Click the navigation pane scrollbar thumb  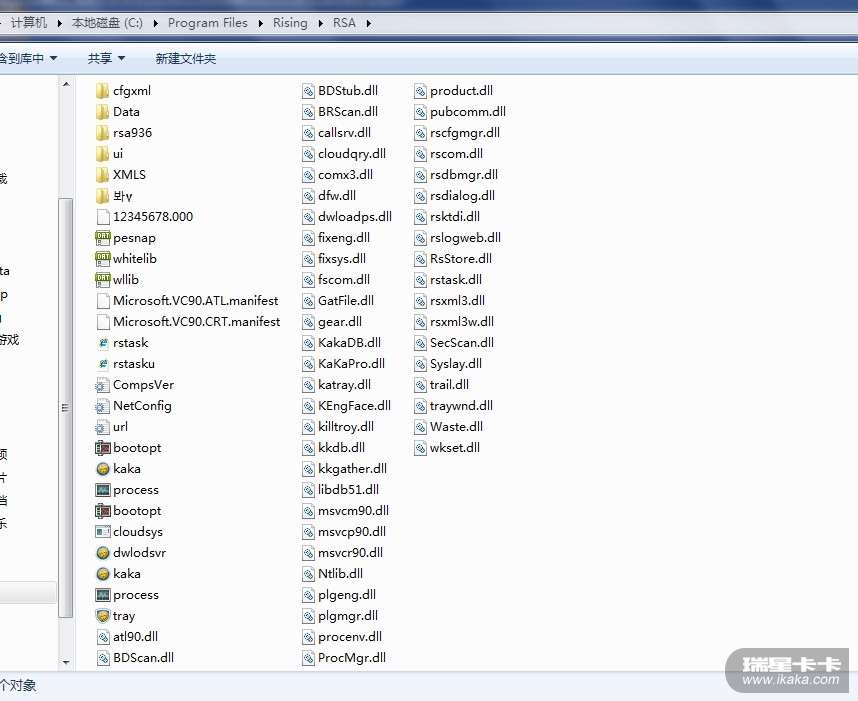[66, 408]
